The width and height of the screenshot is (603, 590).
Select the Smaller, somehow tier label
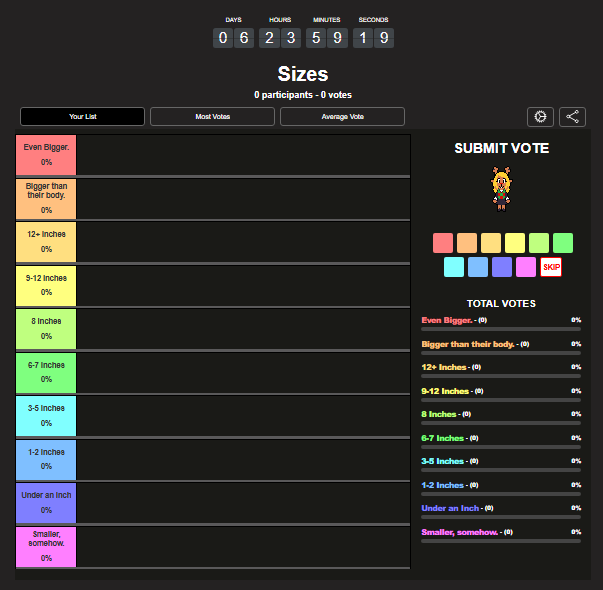point(46,547)
